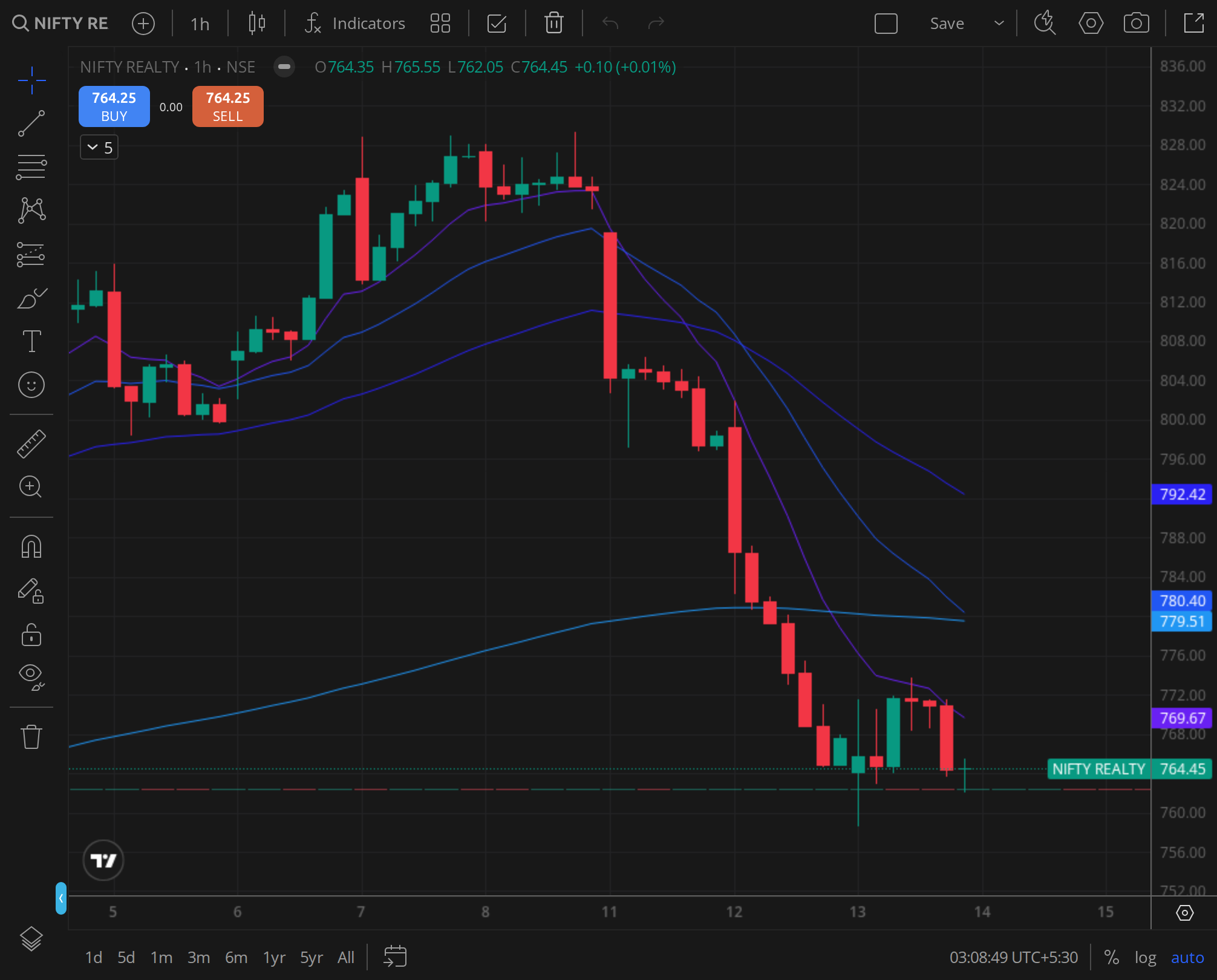Viewport: 1217px width, 980px height.
Task: Select the 5d date range
Action: pos(126,958)
